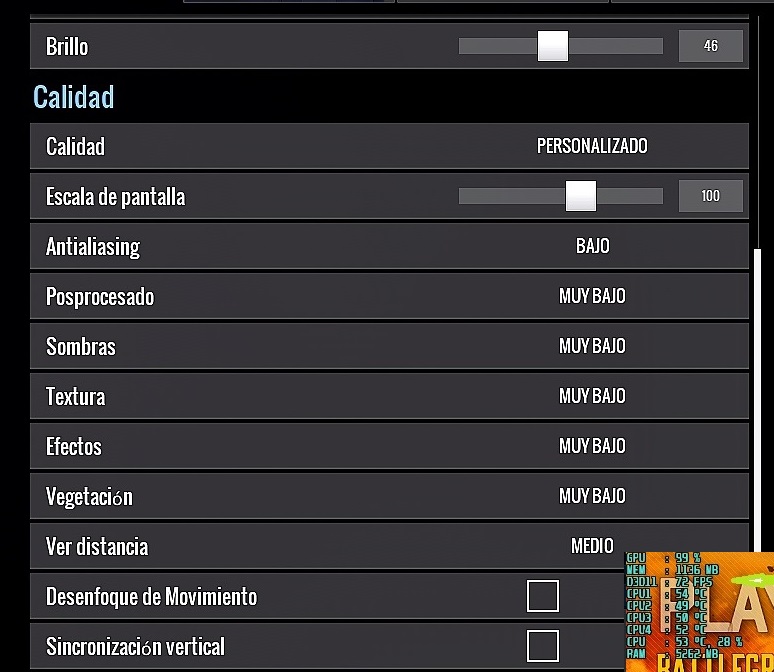Click the Posprocesado label
The height and width of the screenshot is (672, 774).
(x=100, y=297)
